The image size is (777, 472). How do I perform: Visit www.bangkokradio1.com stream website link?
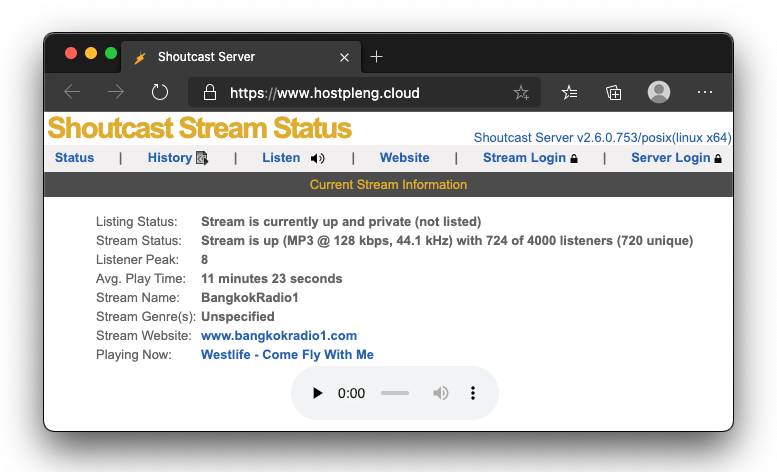click(279, 335)
